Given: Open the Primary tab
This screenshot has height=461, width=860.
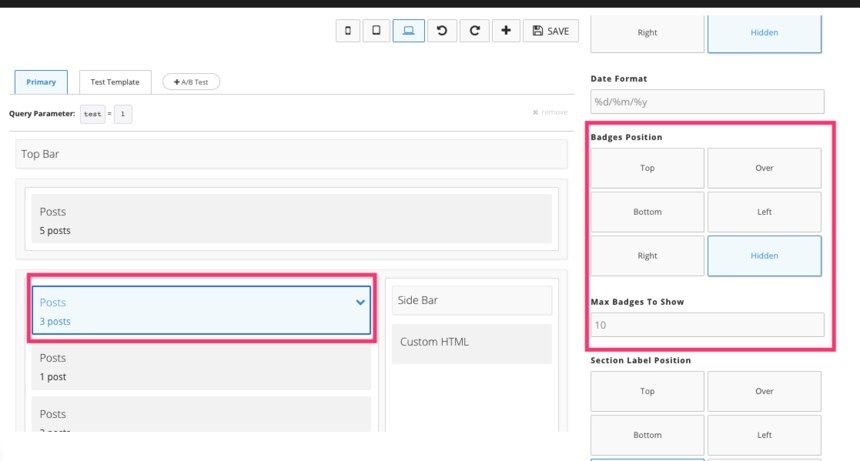Looking at the screenshot, I should click(x=41, y=82).
